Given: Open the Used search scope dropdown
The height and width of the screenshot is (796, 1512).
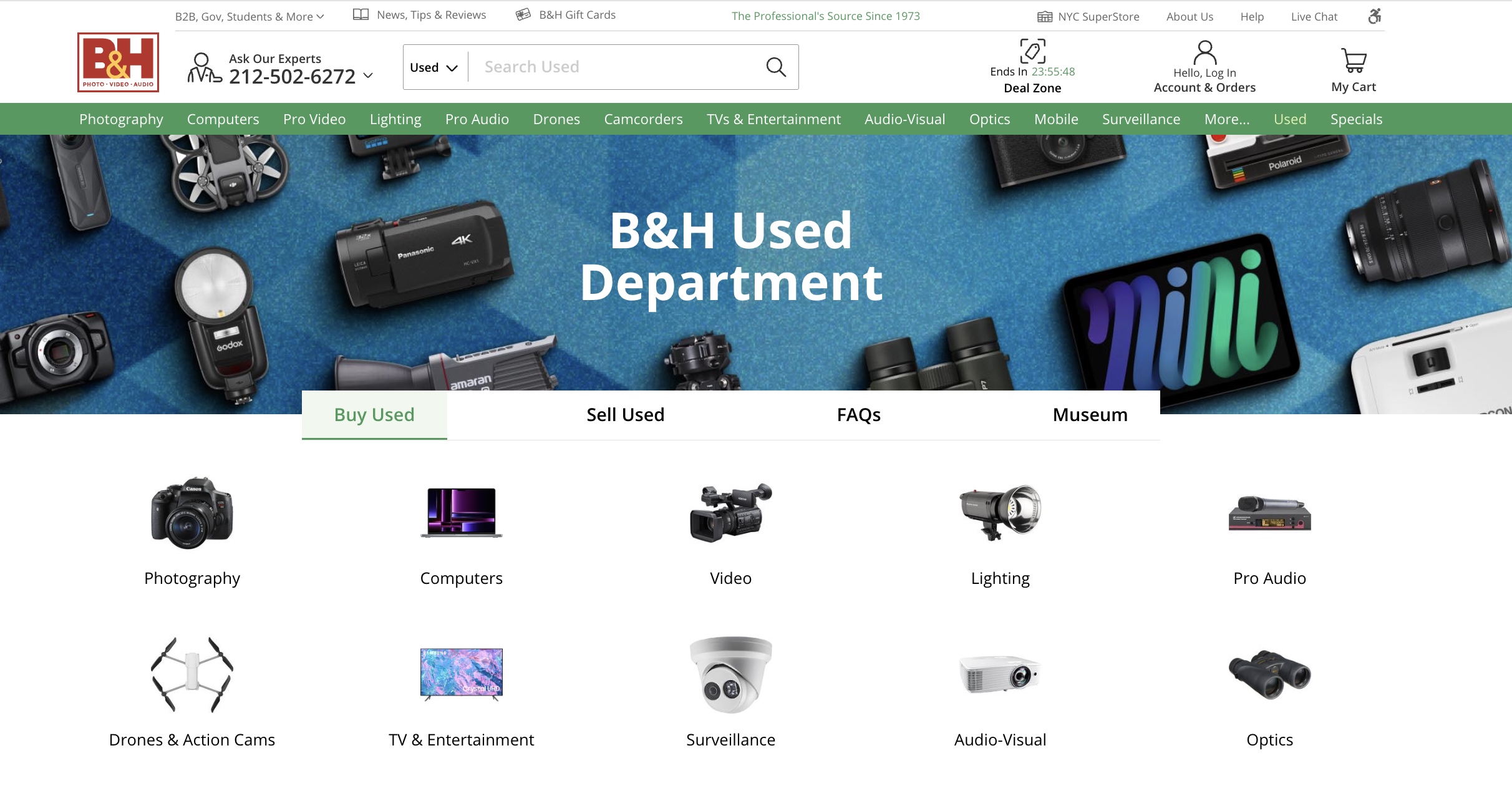Looking at the screenshot, I should (434, 67).
